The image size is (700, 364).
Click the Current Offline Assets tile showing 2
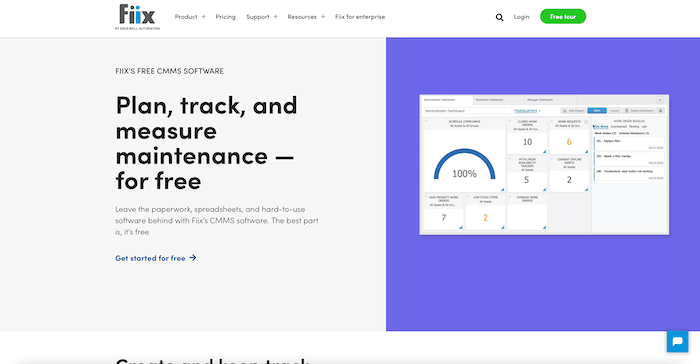click(x=569, y=174)
